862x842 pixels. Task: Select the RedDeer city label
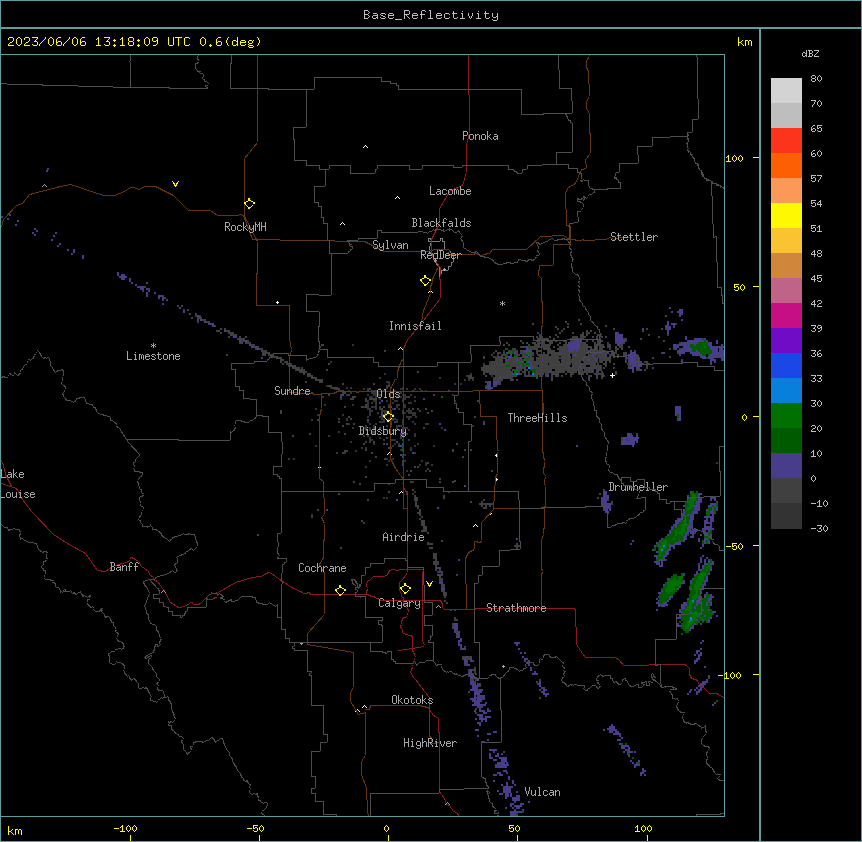pos(440,255)
